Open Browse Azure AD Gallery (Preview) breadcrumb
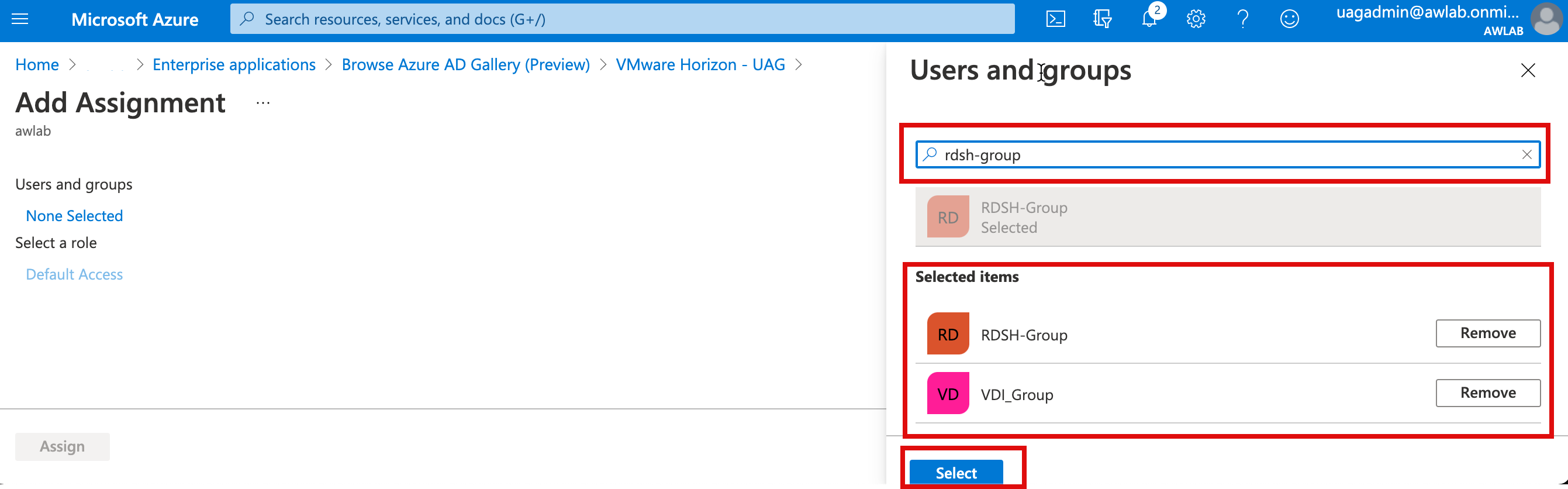The image size is (1568, 489). 465,64
